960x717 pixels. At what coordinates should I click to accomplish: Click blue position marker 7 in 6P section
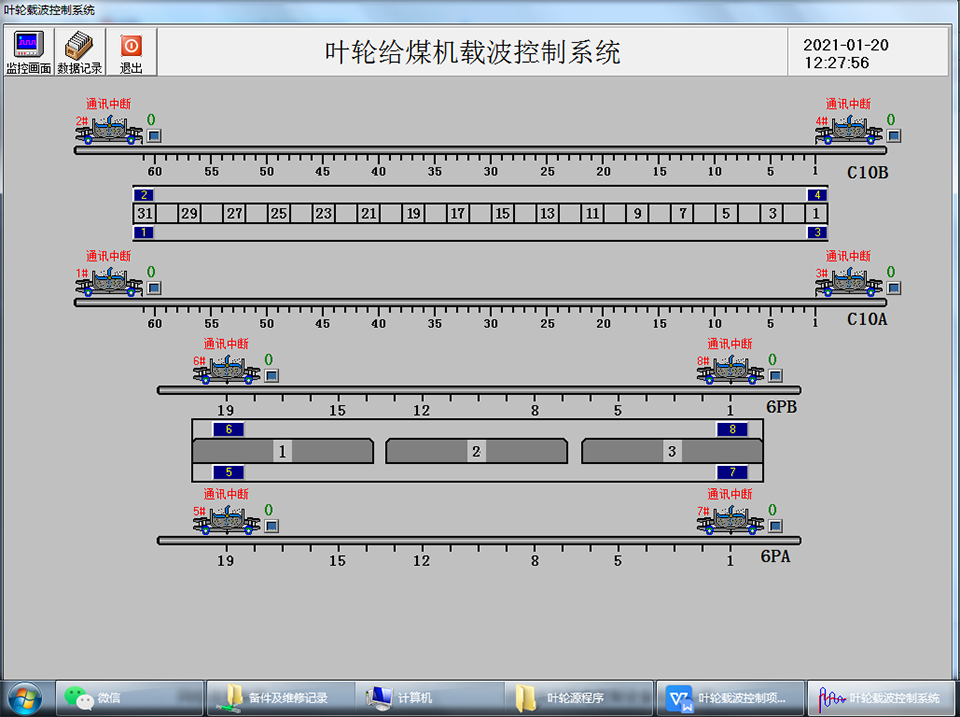point(732,472)
